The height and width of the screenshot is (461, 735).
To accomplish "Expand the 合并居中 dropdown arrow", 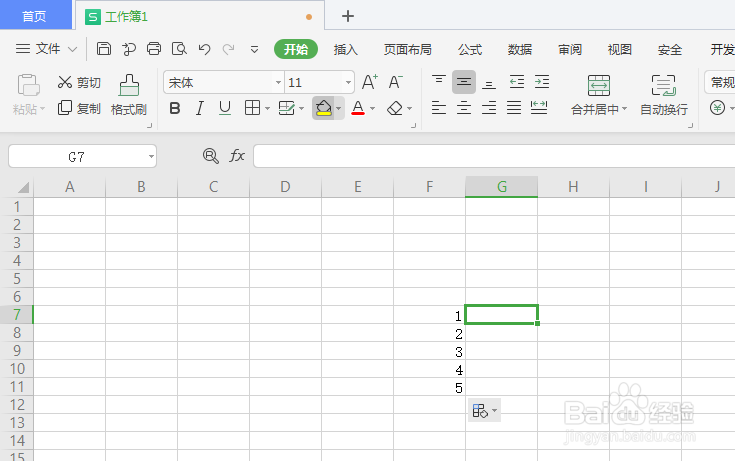I will (624, 109).
